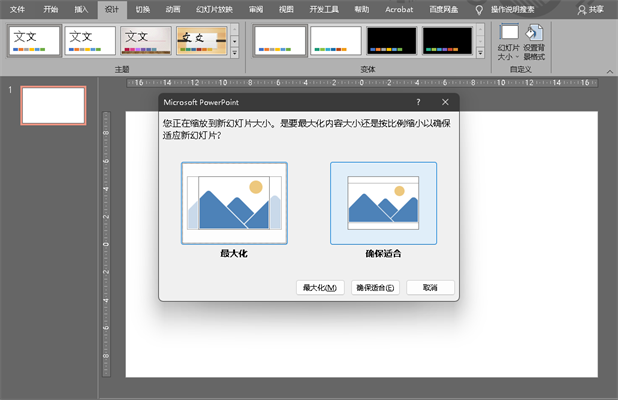
Task: Apply the first white Office theme
Action: click(33, 40)
